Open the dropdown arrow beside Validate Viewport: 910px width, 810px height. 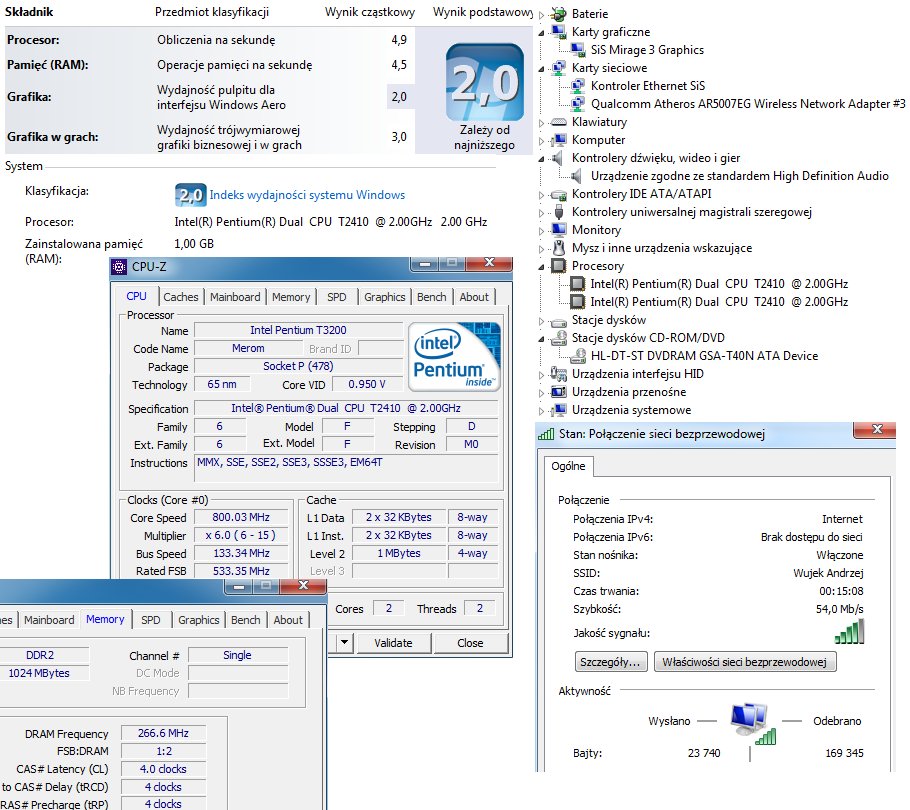pyautogui.click(x=344, y=642)
